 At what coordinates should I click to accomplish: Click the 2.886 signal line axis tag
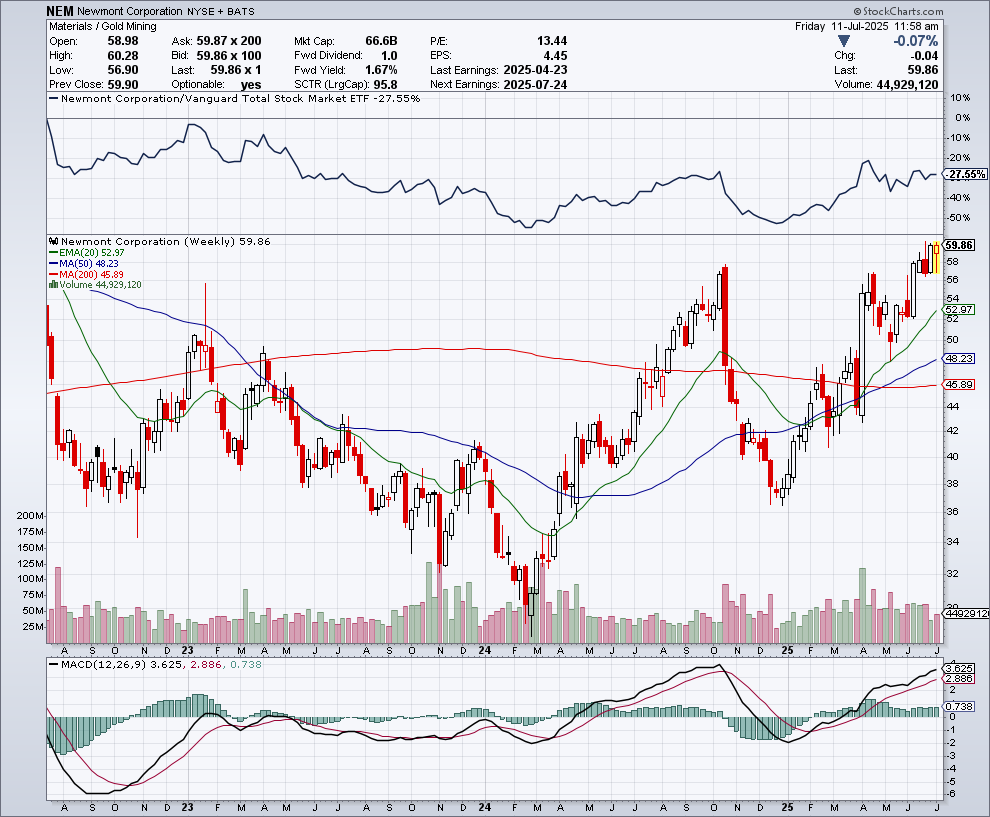tap(958, 679)
